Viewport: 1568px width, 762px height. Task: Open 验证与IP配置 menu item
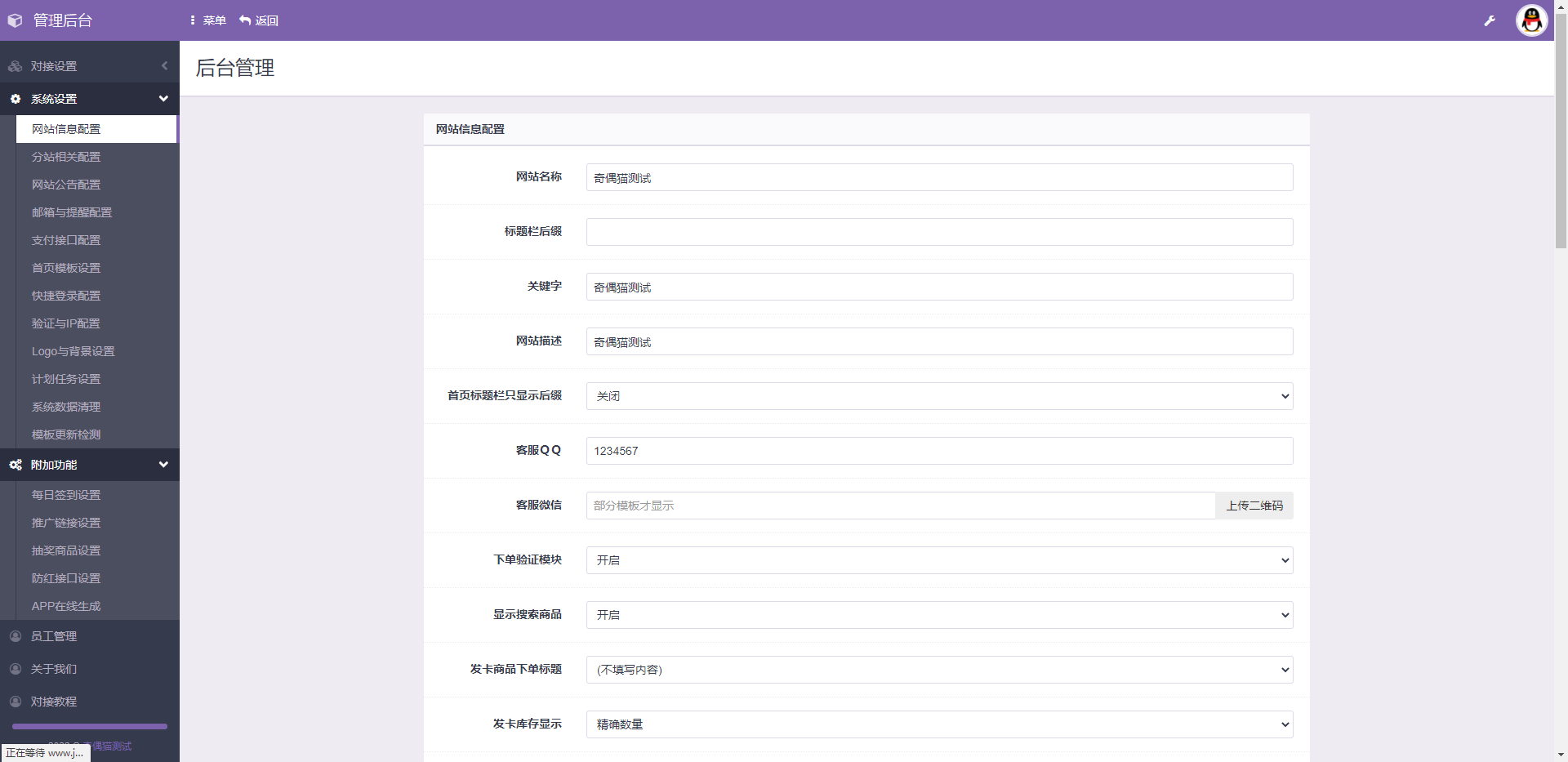point(96,323)
